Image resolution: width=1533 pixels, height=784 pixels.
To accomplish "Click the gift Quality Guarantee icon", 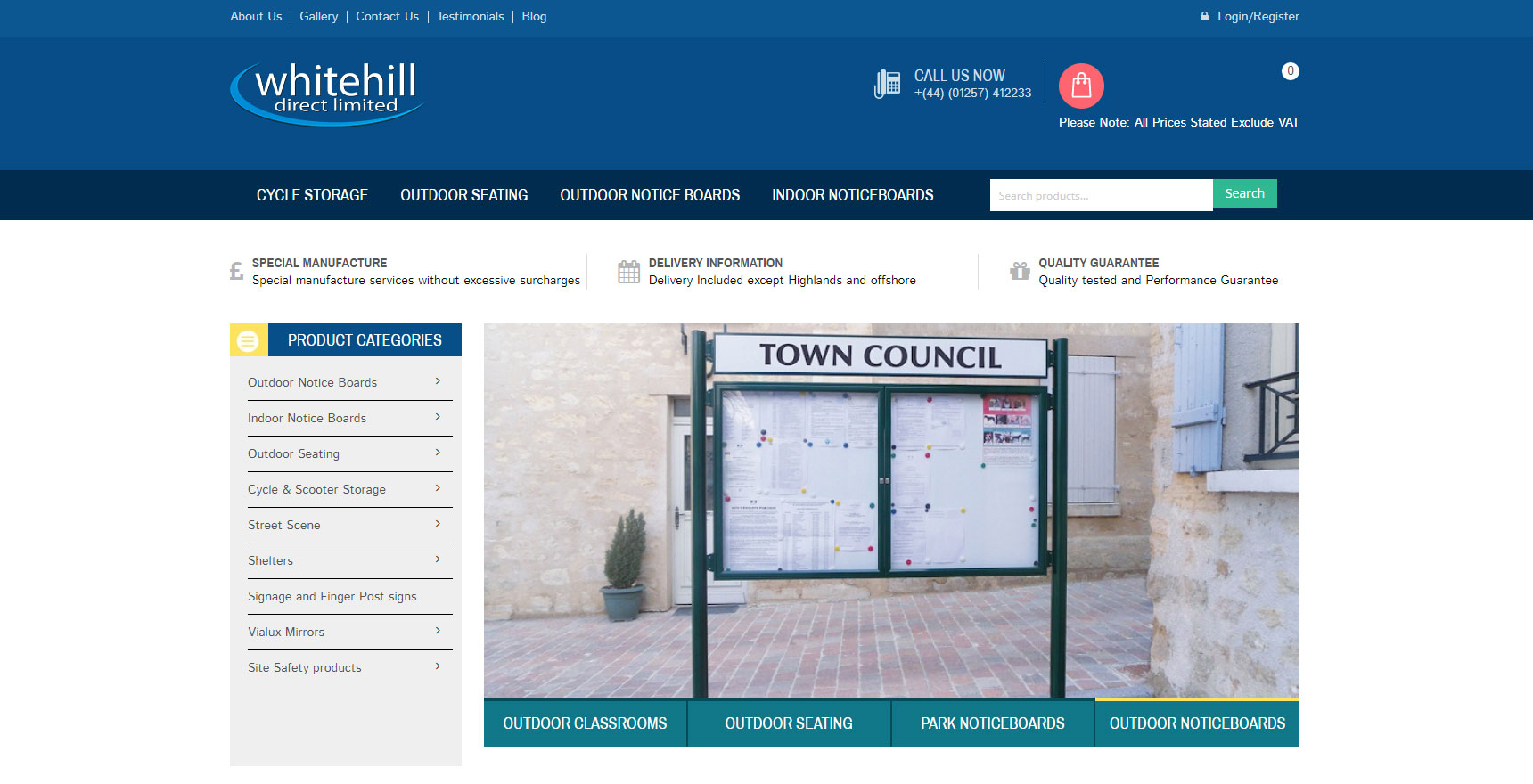I will (1019, 271).
